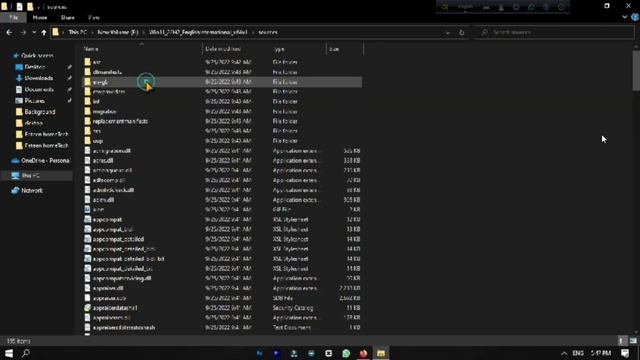
Task: Click This PC in address path
Action: [78, 32]
